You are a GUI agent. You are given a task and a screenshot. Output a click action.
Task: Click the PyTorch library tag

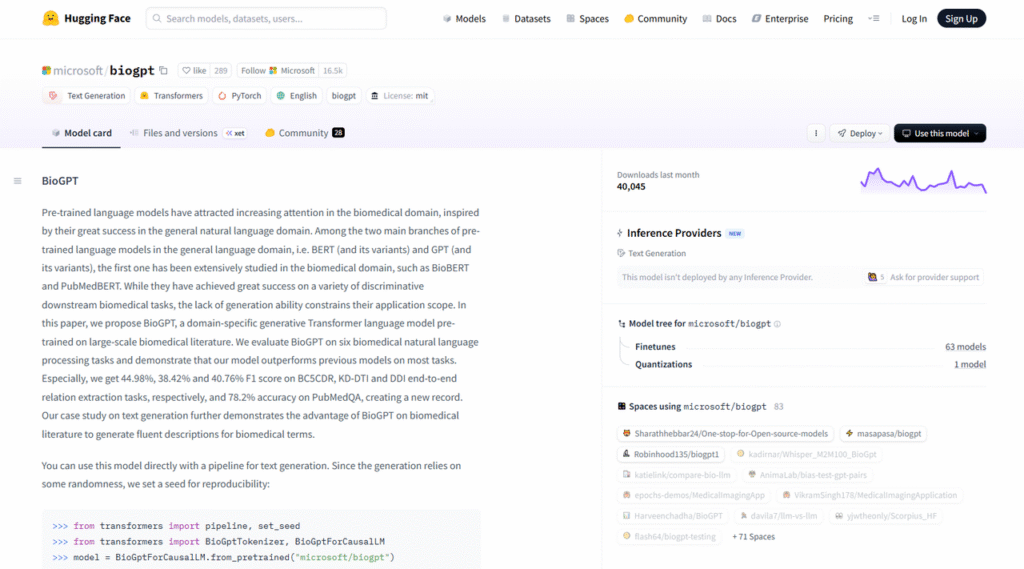tap(238, 96)
